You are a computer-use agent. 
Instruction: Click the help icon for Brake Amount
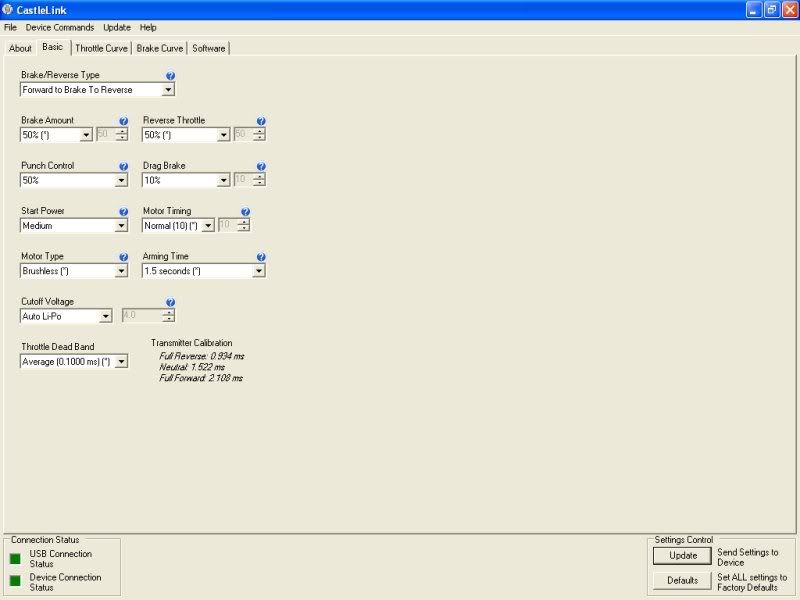coord(124,121)
